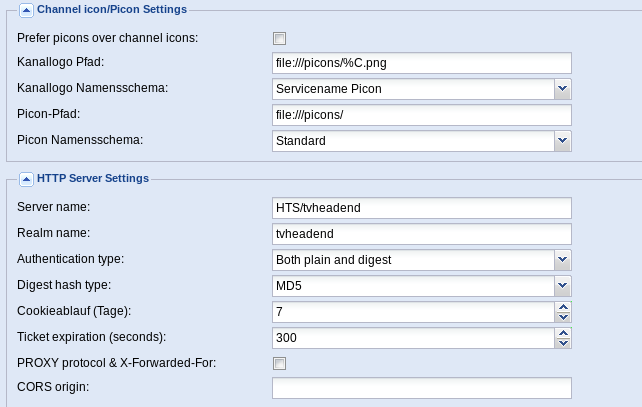Increase Ticket expiration seconds with up arrow

tap(563, 333)
